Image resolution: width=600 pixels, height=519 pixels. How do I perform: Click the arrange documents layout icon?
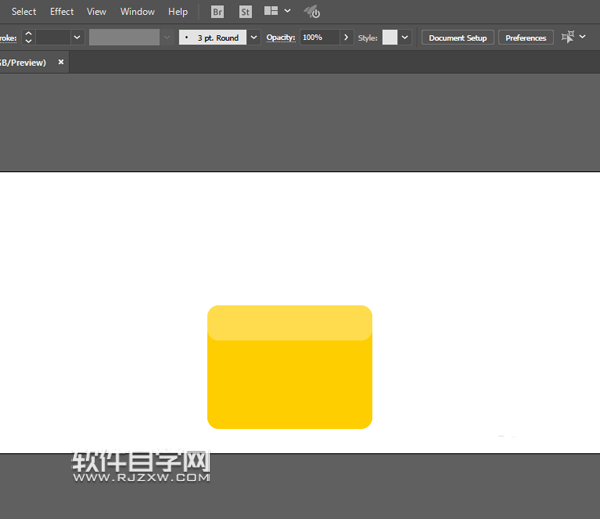272,12
